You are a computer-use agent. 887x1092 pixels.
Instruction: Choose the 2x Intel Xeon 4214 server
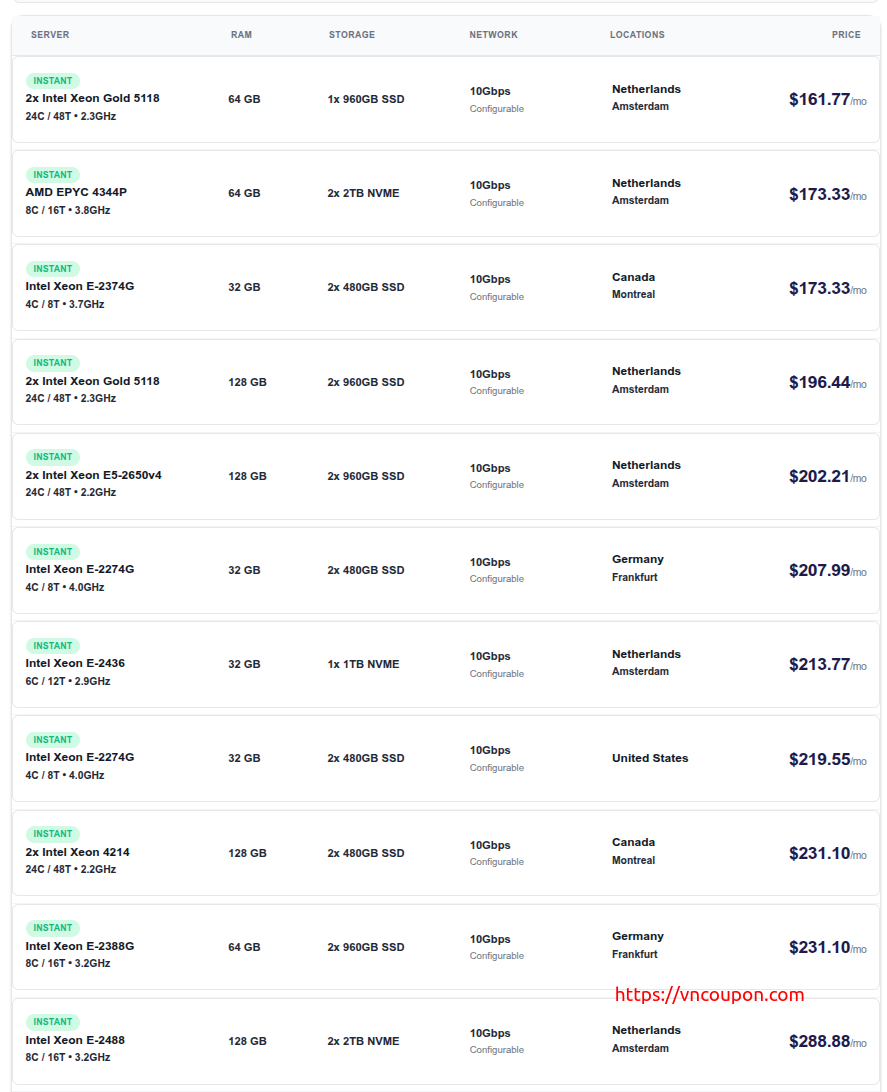tap(77, 853)
